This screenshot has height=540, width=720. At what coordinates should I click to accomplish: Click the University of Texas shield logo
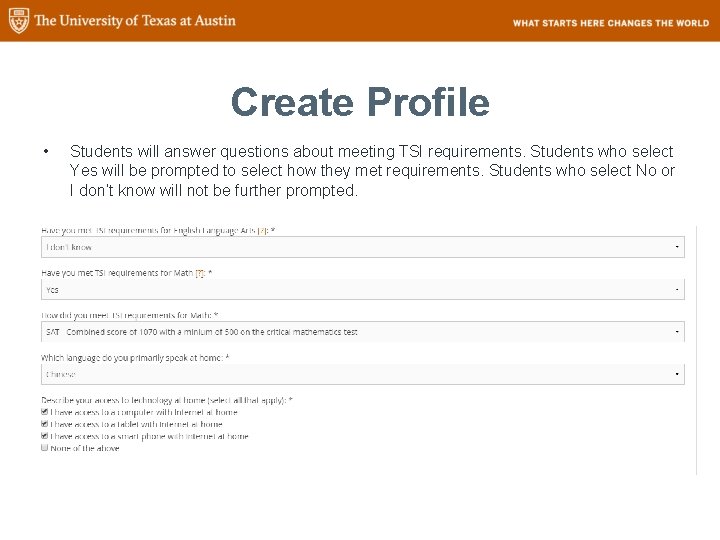click(19, 21)
